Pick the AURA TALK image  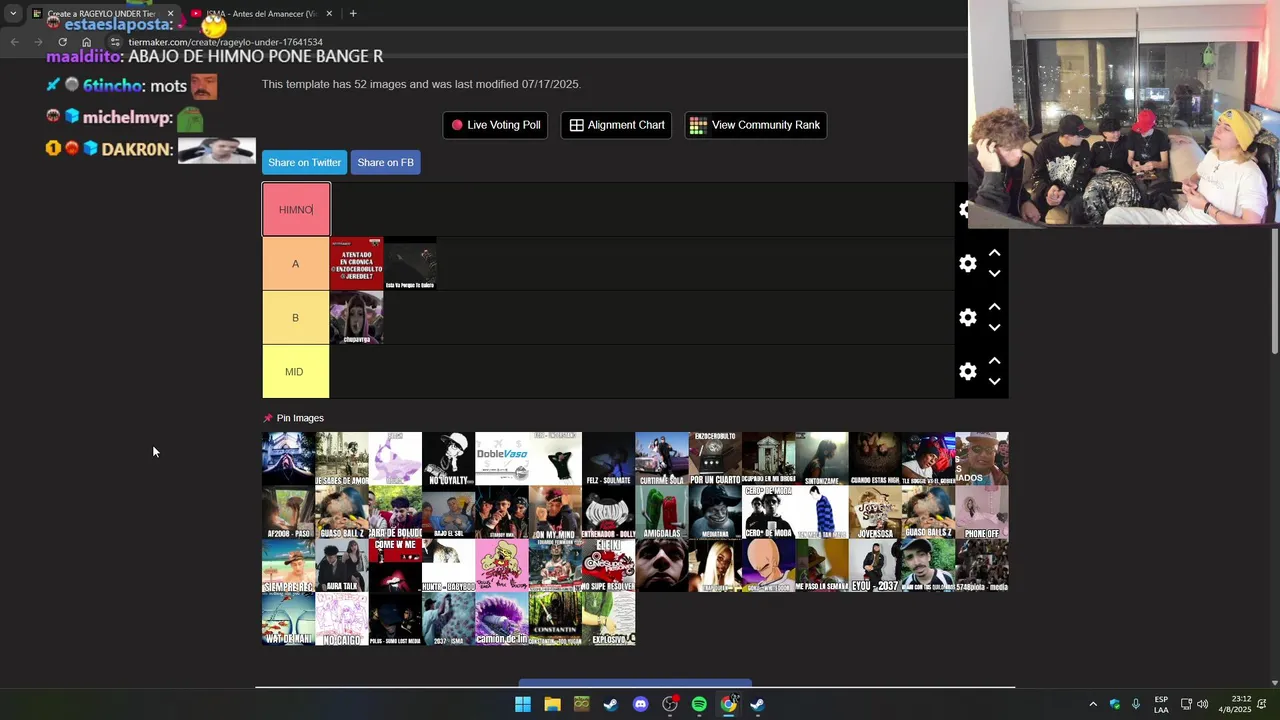click(342, 565)
